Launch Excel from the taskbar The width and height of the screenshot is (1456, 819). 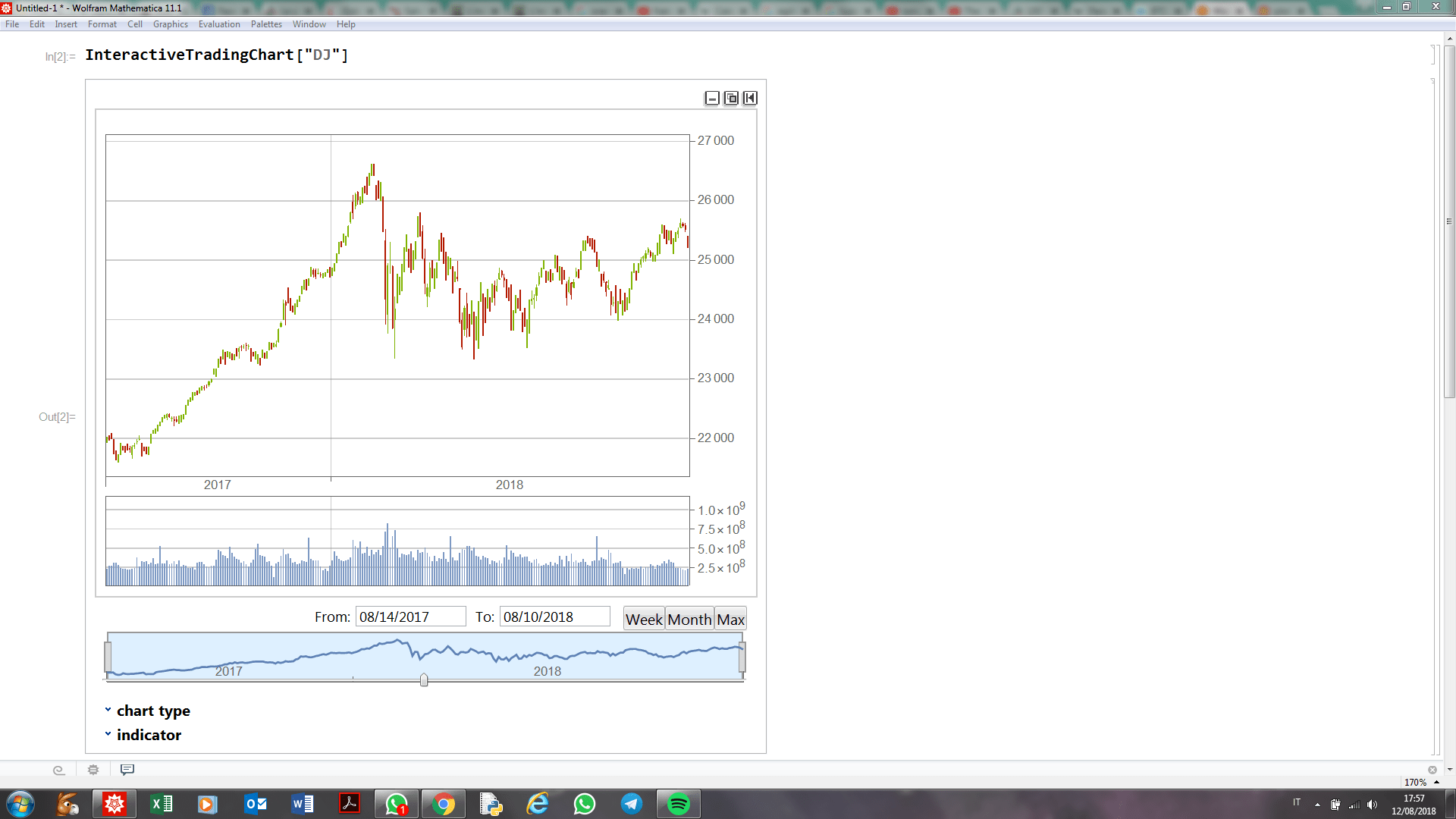(x=162, y=804)
